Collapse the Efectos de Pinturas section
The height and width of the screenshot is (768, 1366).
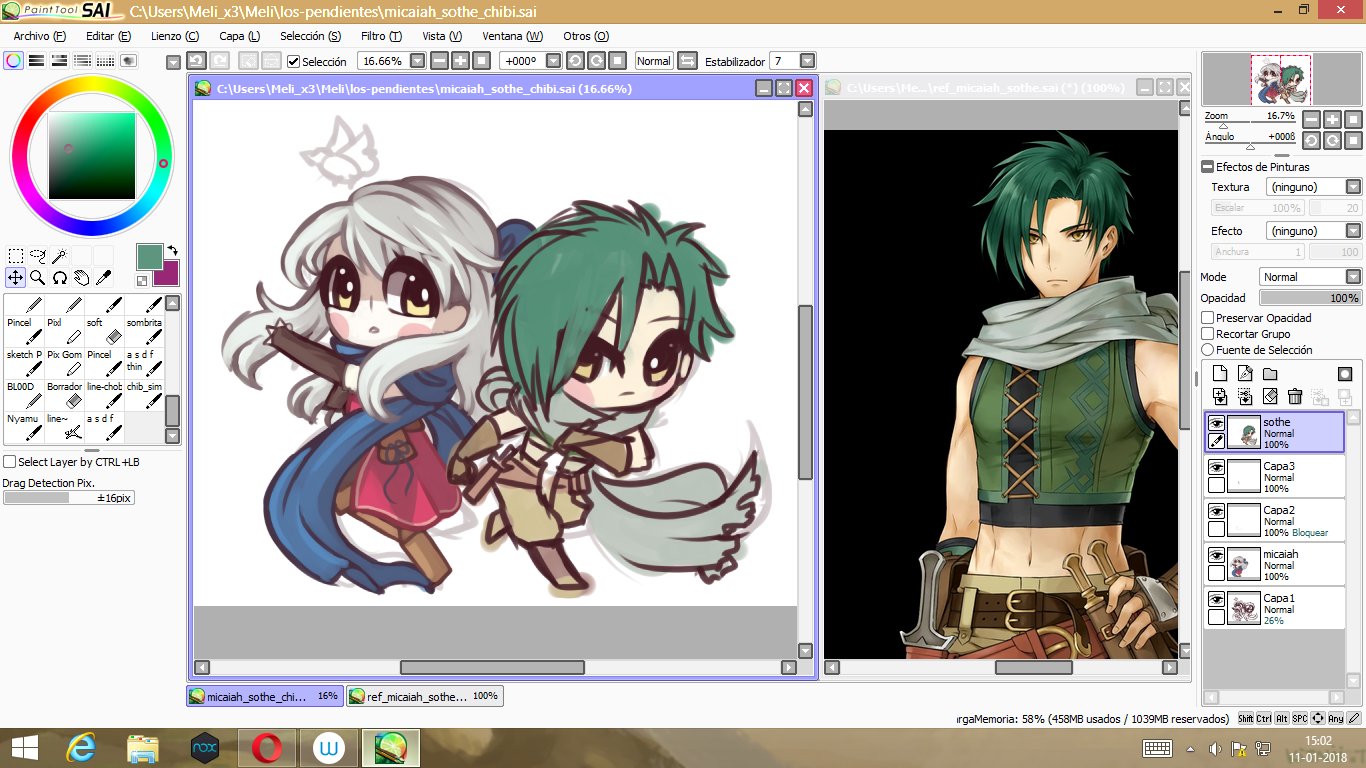tap(1207, 167)
